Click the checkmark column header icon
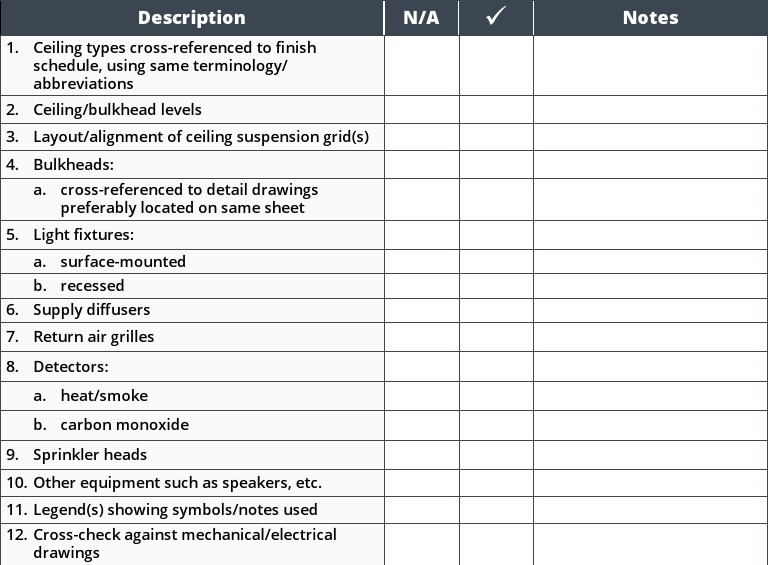 click(x=496, y=18)
